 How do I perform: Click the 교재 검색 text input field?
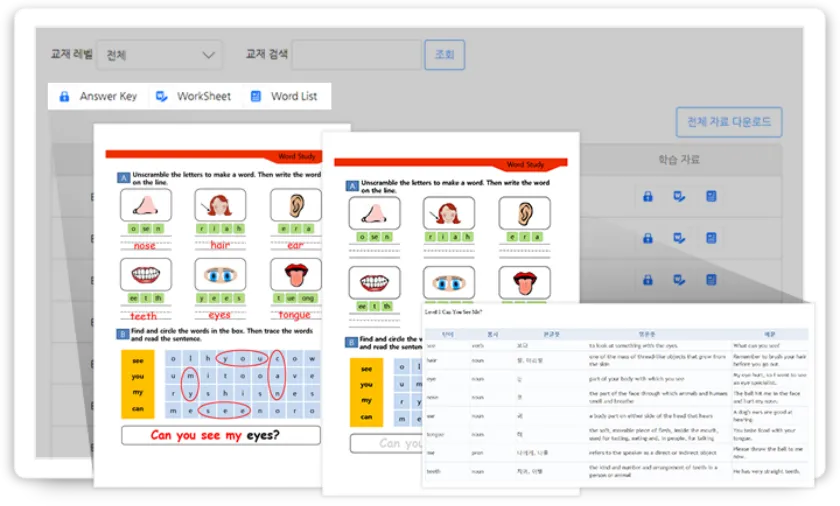click(357, 55)
